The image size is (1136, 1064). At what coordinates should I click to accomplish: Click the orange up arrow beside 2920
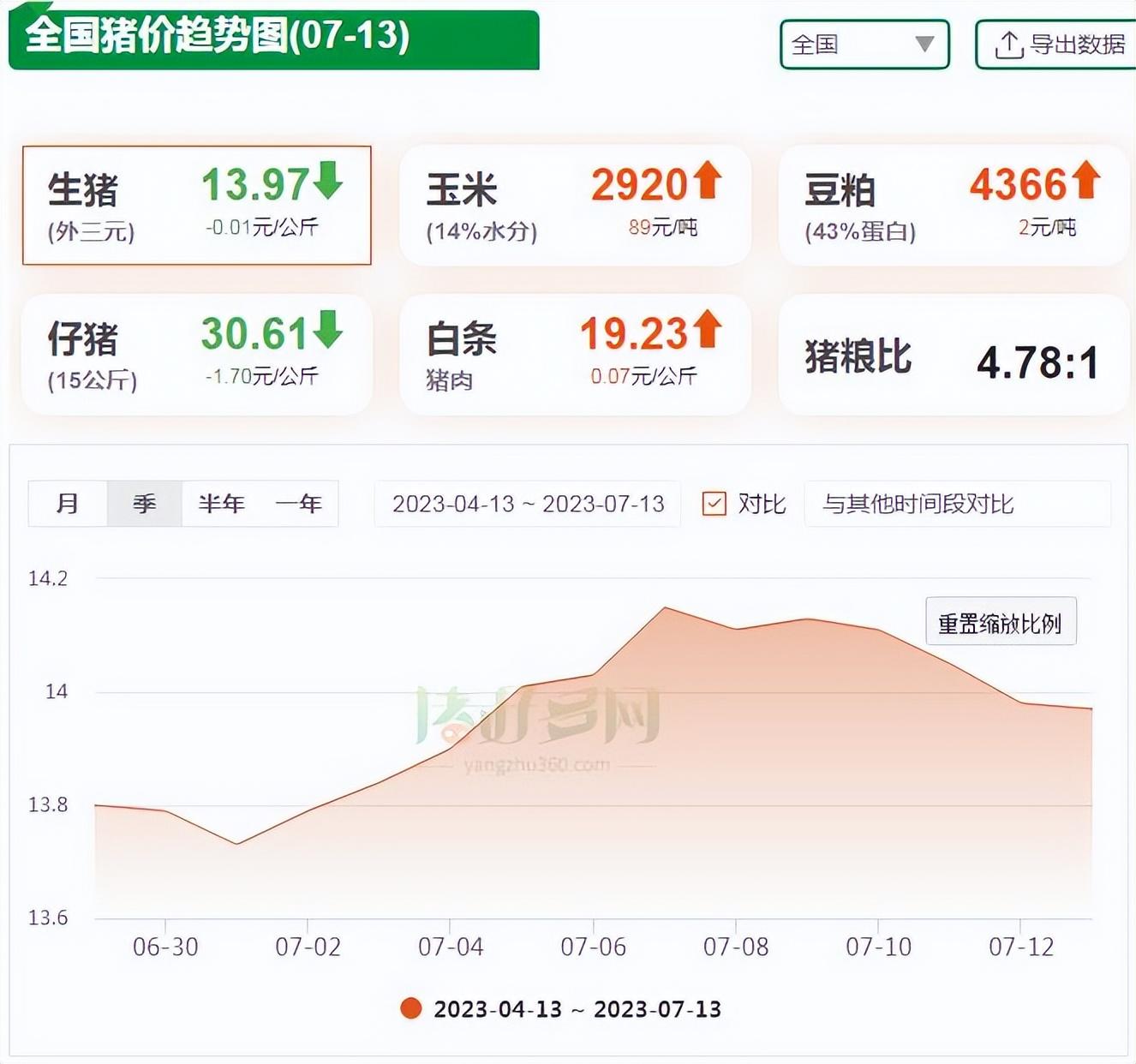coord(708,180)
